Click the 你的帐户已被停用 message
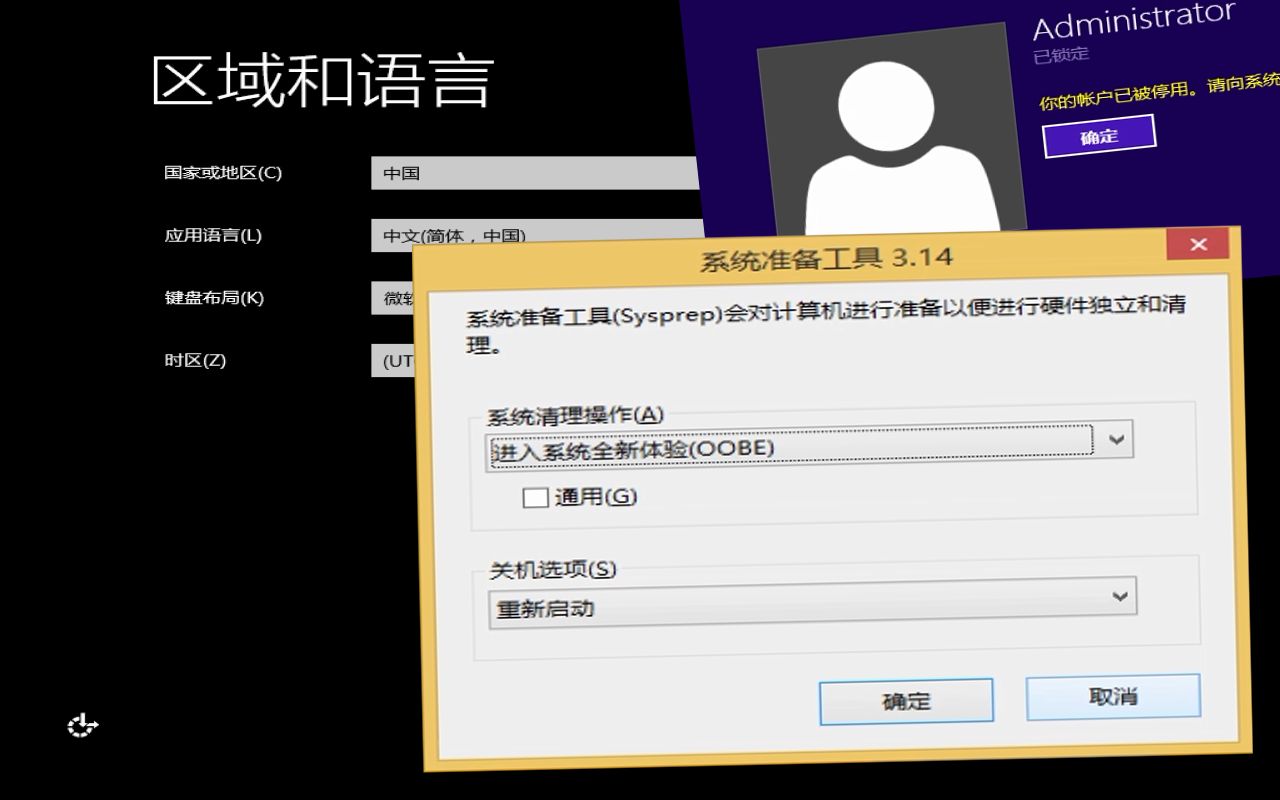Screen dimensions: 1280x800 click(1159, 91)
